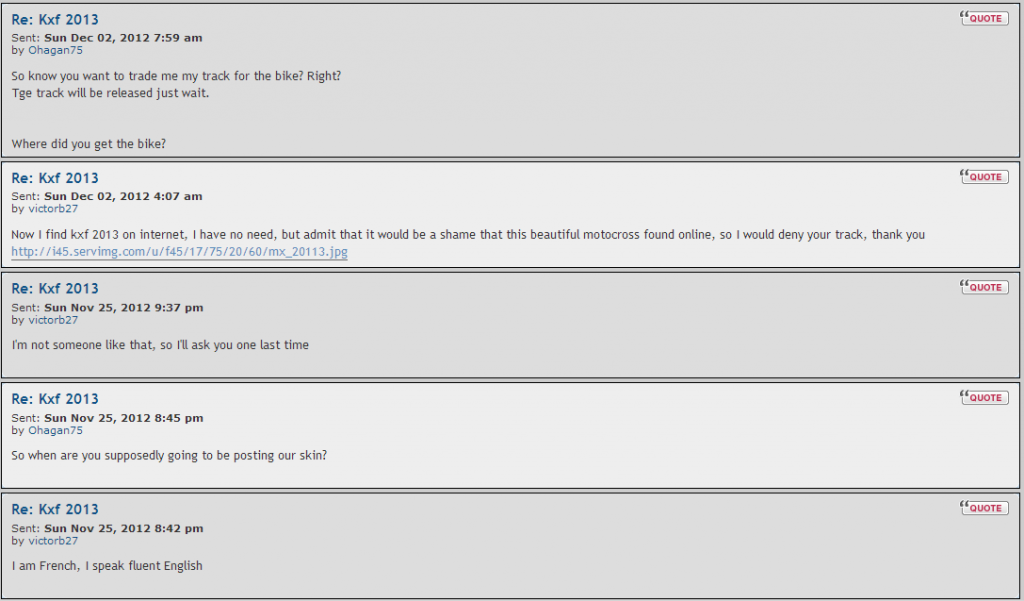The image size is (1024, 601).
Task: View victorb27 profile in 4:07 am message
Action: click(53, 209)
